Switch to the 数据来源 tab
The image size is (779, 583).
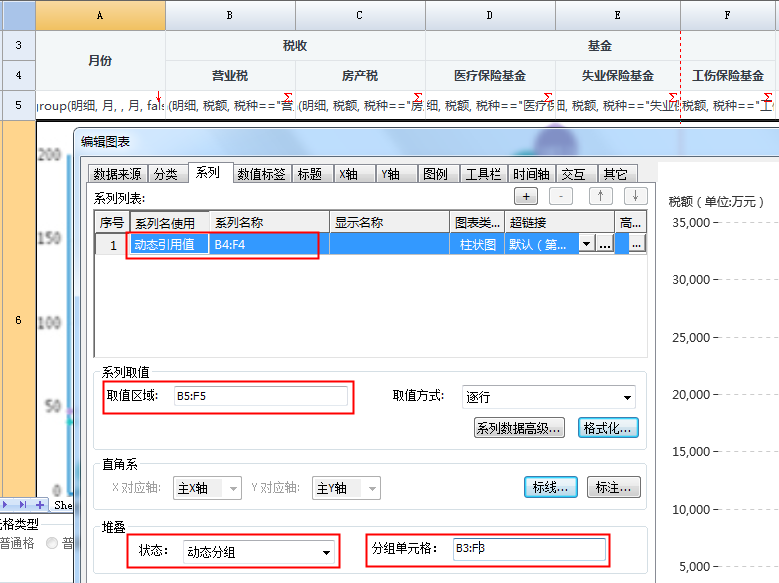click(117, 174)
